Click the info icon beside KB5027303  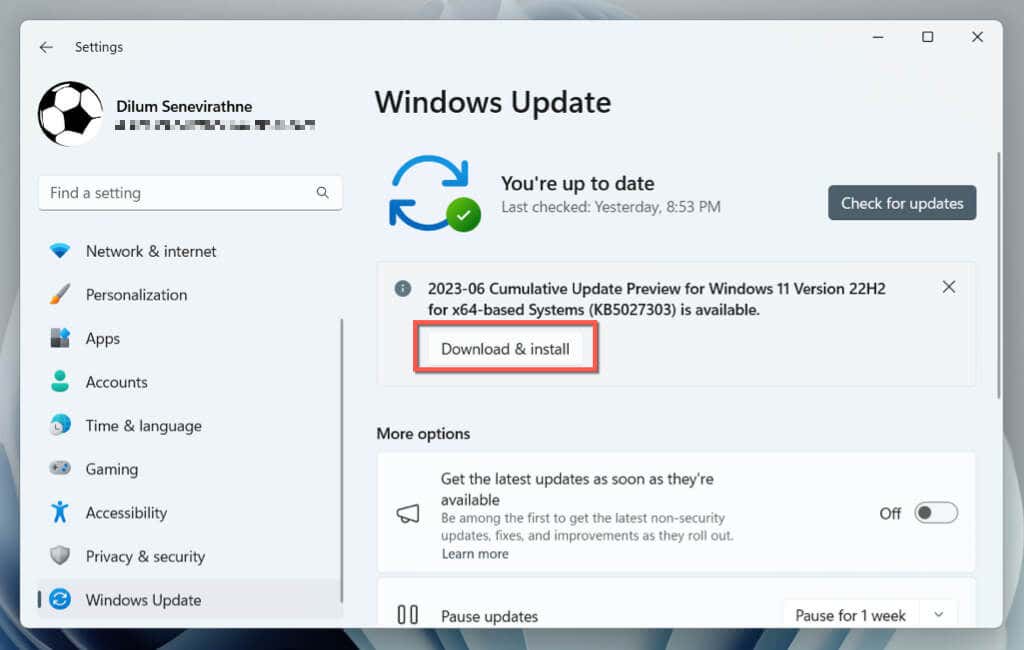tap(403, 288)
